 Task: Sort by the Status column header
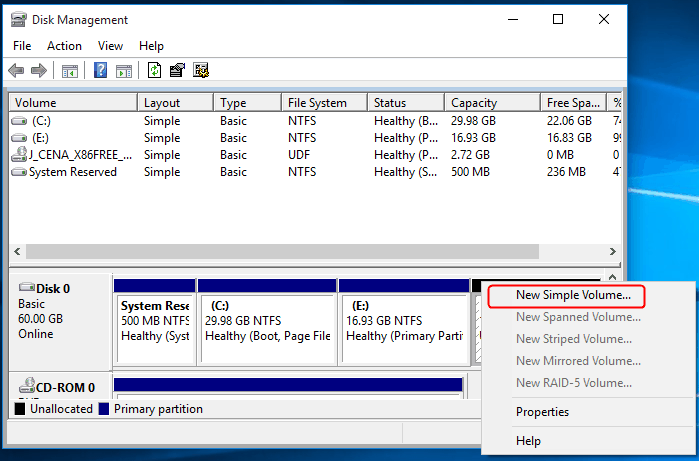click(x=406, y=103)
